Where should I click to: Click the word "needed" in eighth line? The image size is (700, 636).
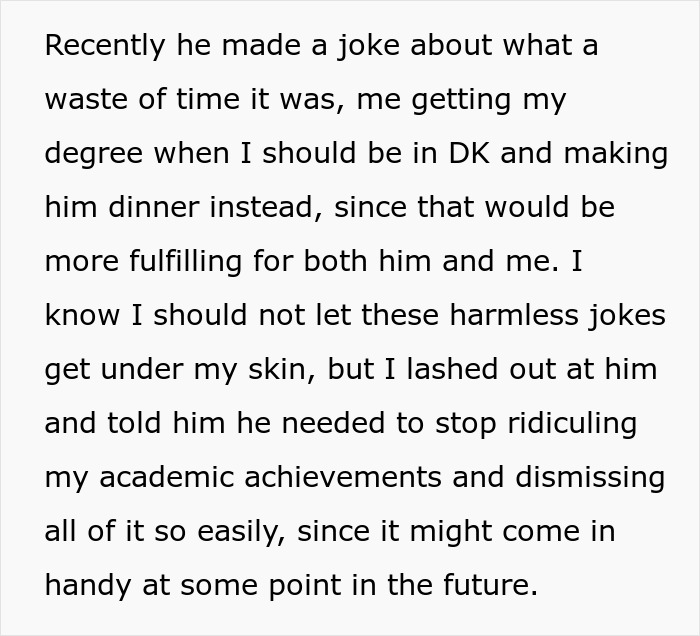coord(333,423)
